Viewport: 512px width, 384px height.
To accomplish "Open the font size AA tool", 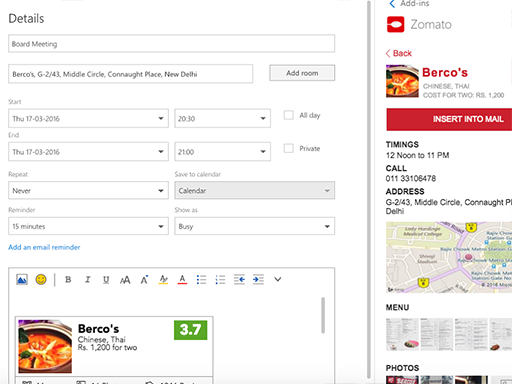I will click(125, 280).
